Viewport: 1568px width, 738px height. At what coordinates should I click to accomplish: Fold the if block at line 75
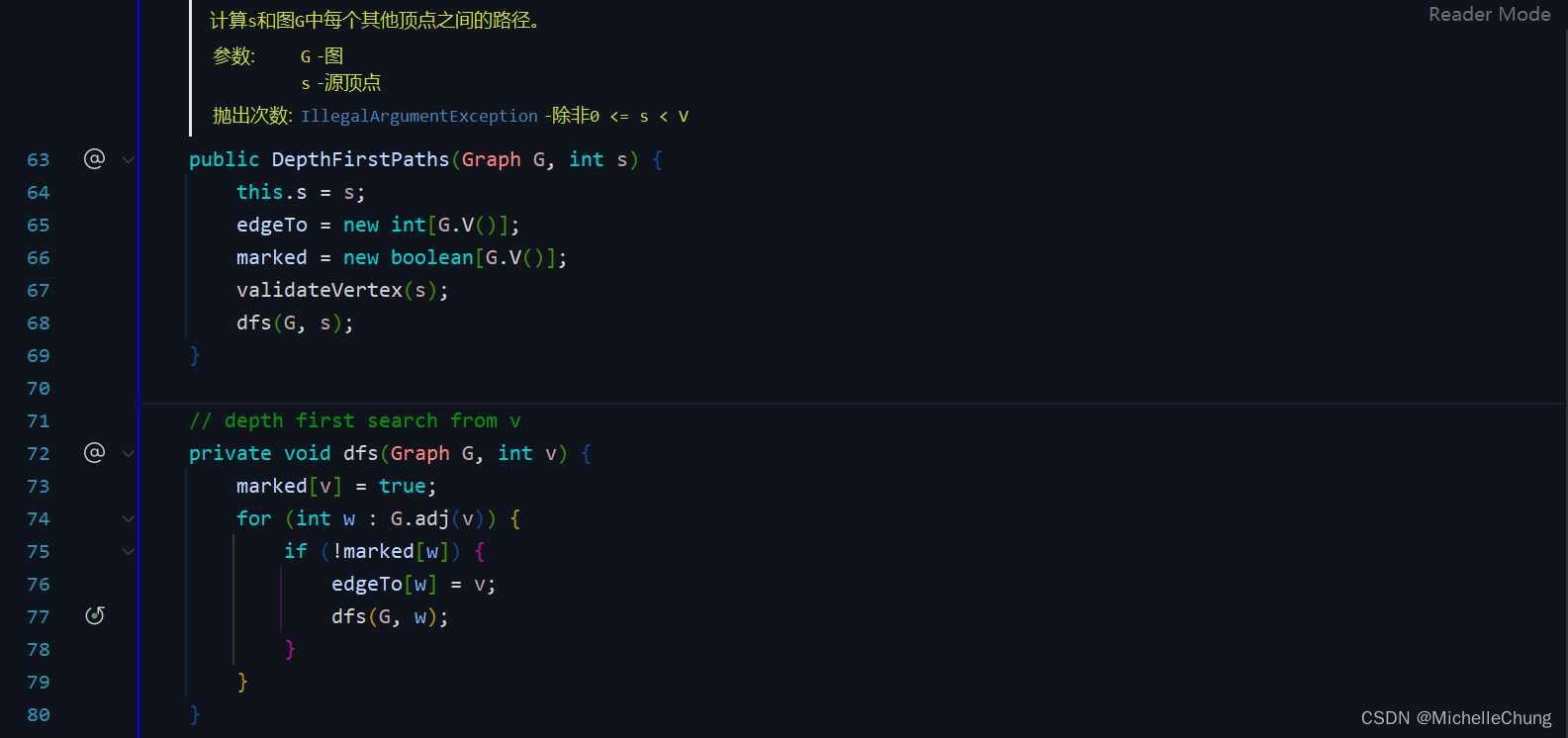(x=128, y=551)
